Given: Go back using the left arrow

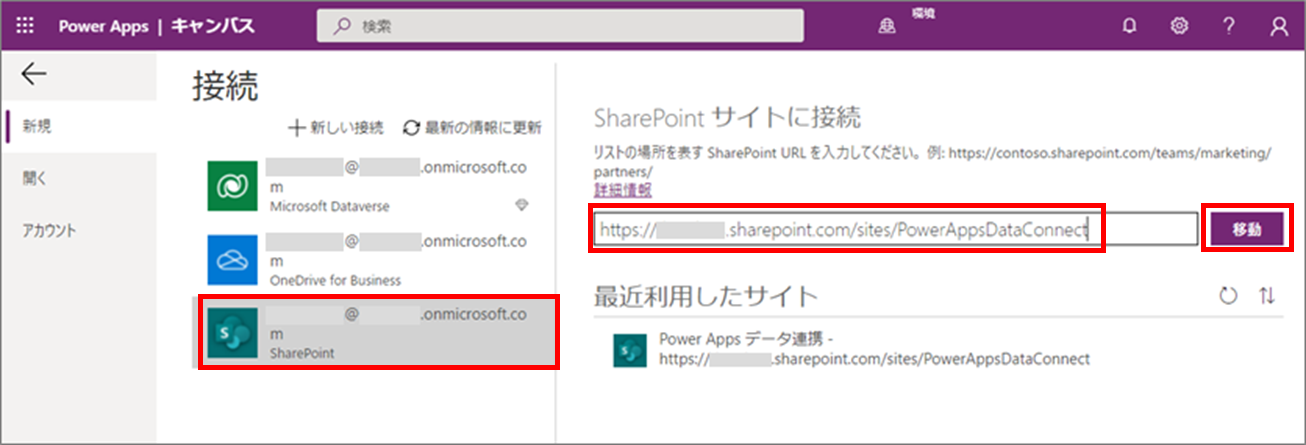Looking at the screenshot, I should [33, 75].
